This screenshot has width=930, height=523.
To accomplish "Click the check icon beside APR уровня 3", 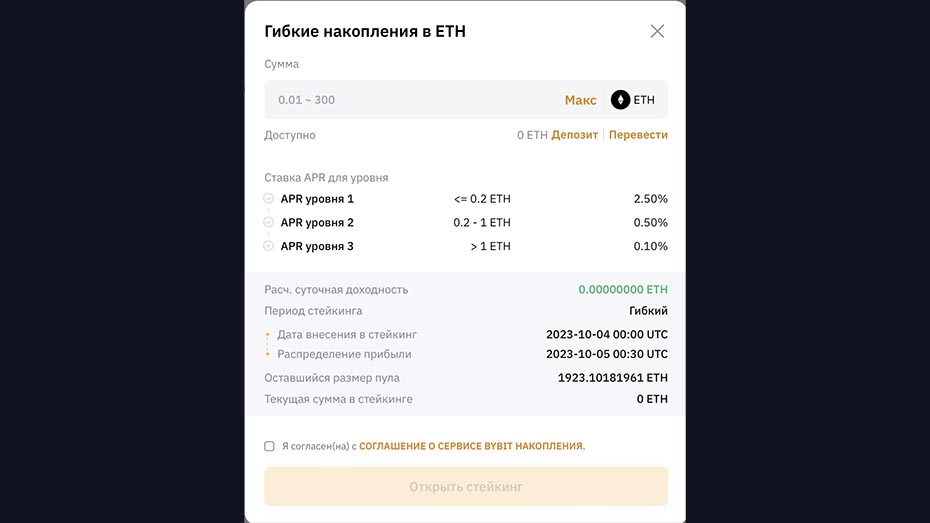I will click(269, 246).
